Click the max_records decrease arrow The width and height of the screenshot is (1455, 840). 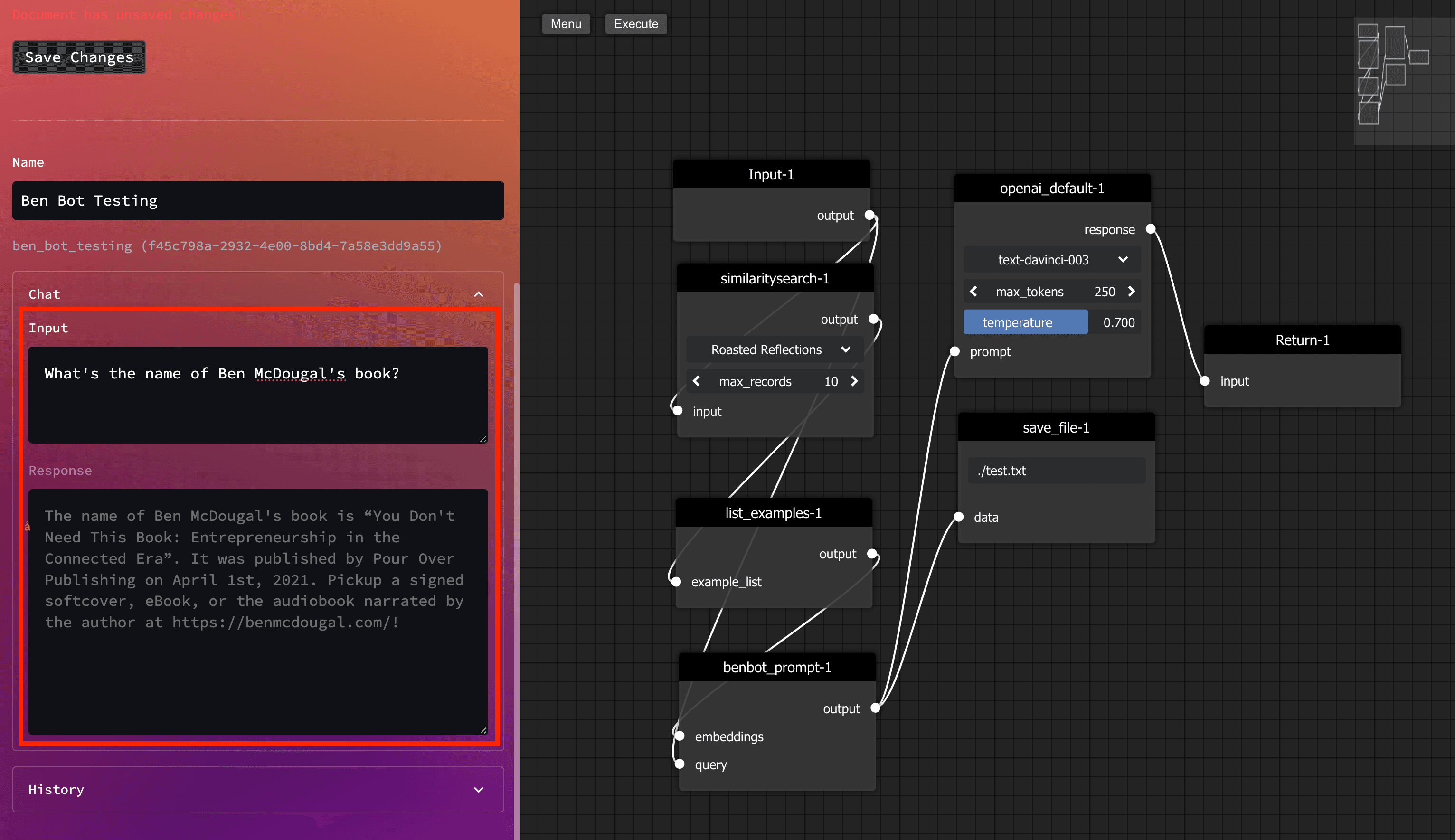[696, 381]
